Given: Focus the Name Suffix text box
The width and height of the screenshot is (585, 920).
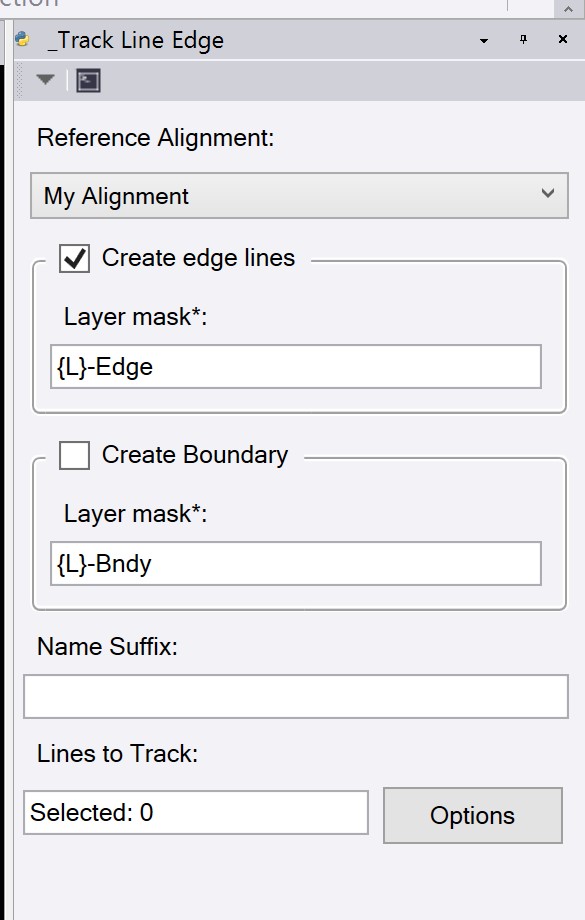Looking at the screenshot, I should [296, 696].
